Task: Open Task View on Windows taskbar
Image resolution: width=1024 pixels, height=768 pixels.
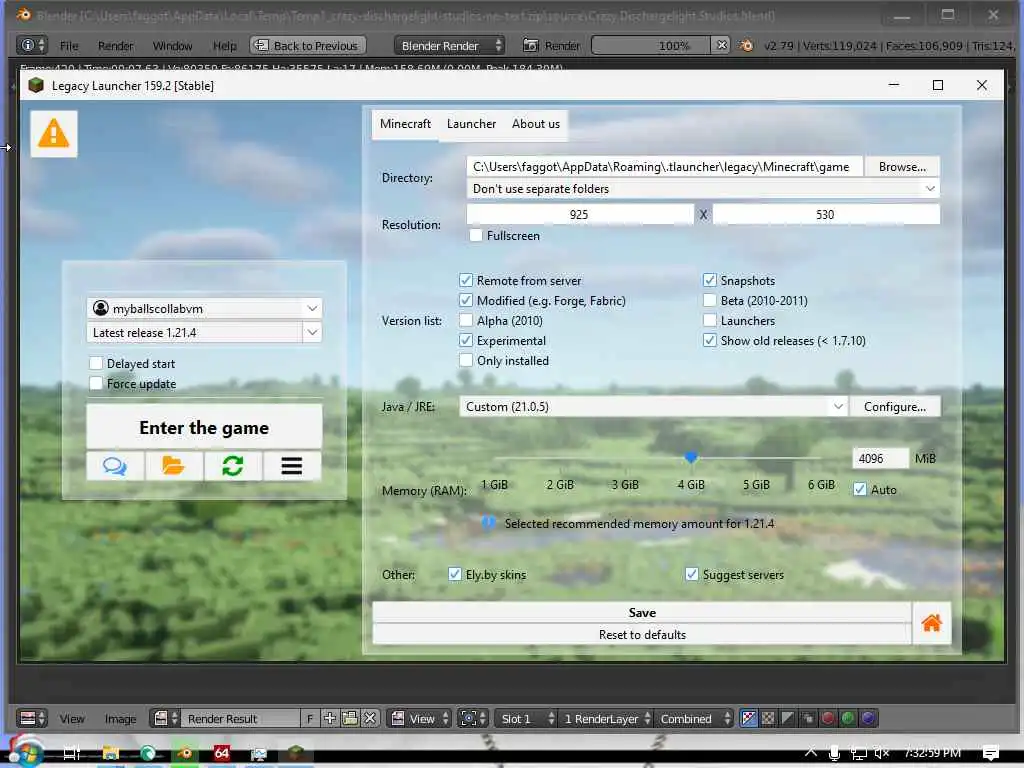Action: [x=72, y=753]
